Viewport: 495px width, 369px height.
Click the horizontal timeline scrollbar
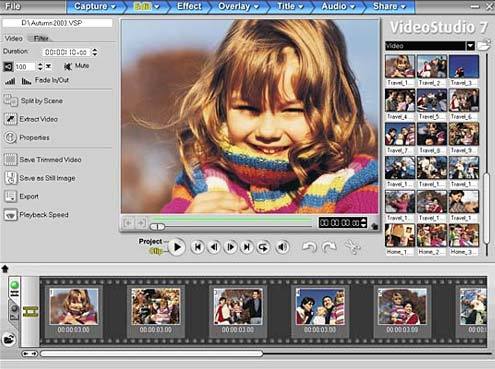[x=152, y=353]
